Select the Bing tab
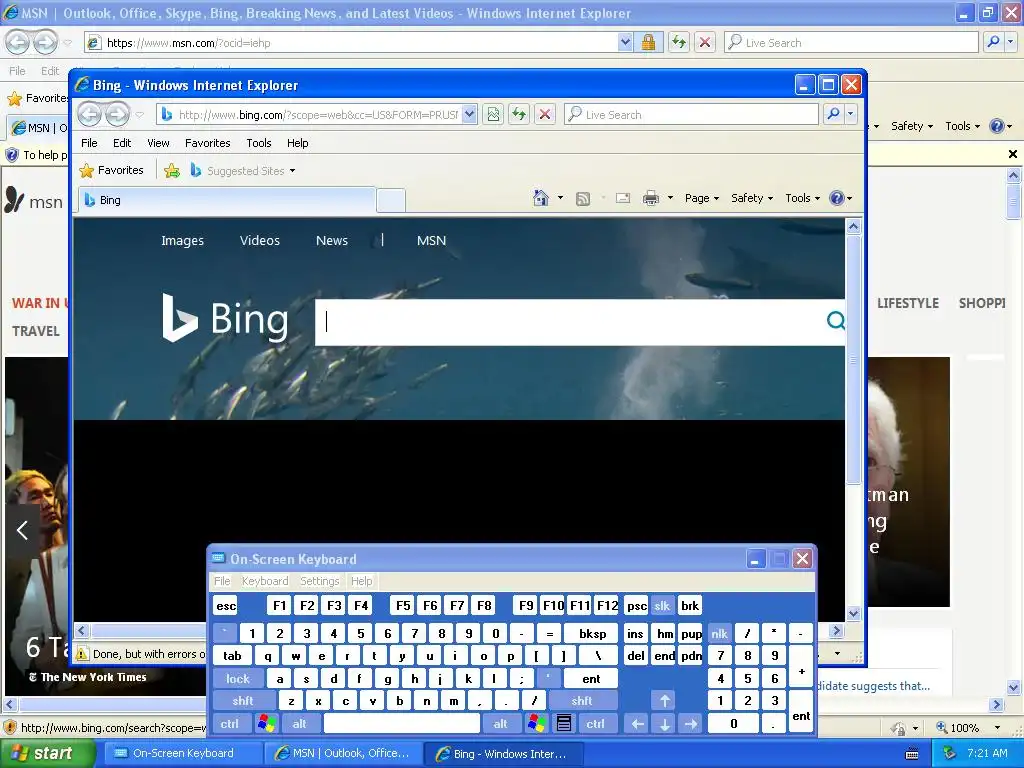Image resolution: width=1024 pixels, height=768 pixels. click(227, 200)
